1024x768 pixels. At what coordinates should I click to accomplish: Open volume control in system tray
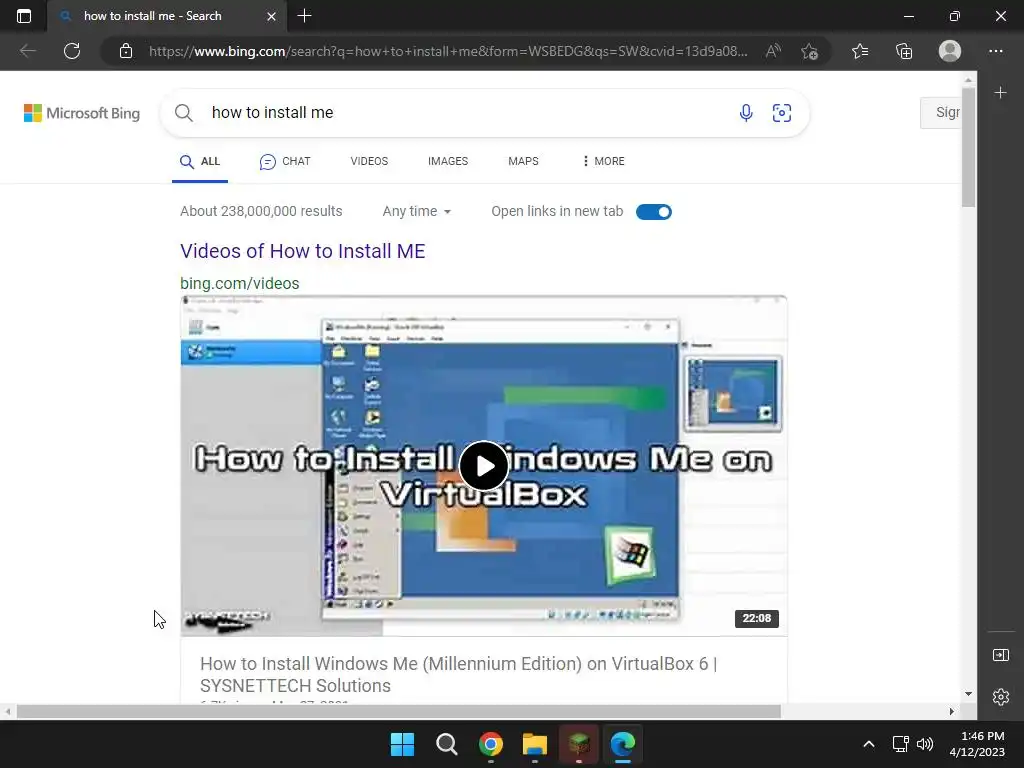point(925,744)
